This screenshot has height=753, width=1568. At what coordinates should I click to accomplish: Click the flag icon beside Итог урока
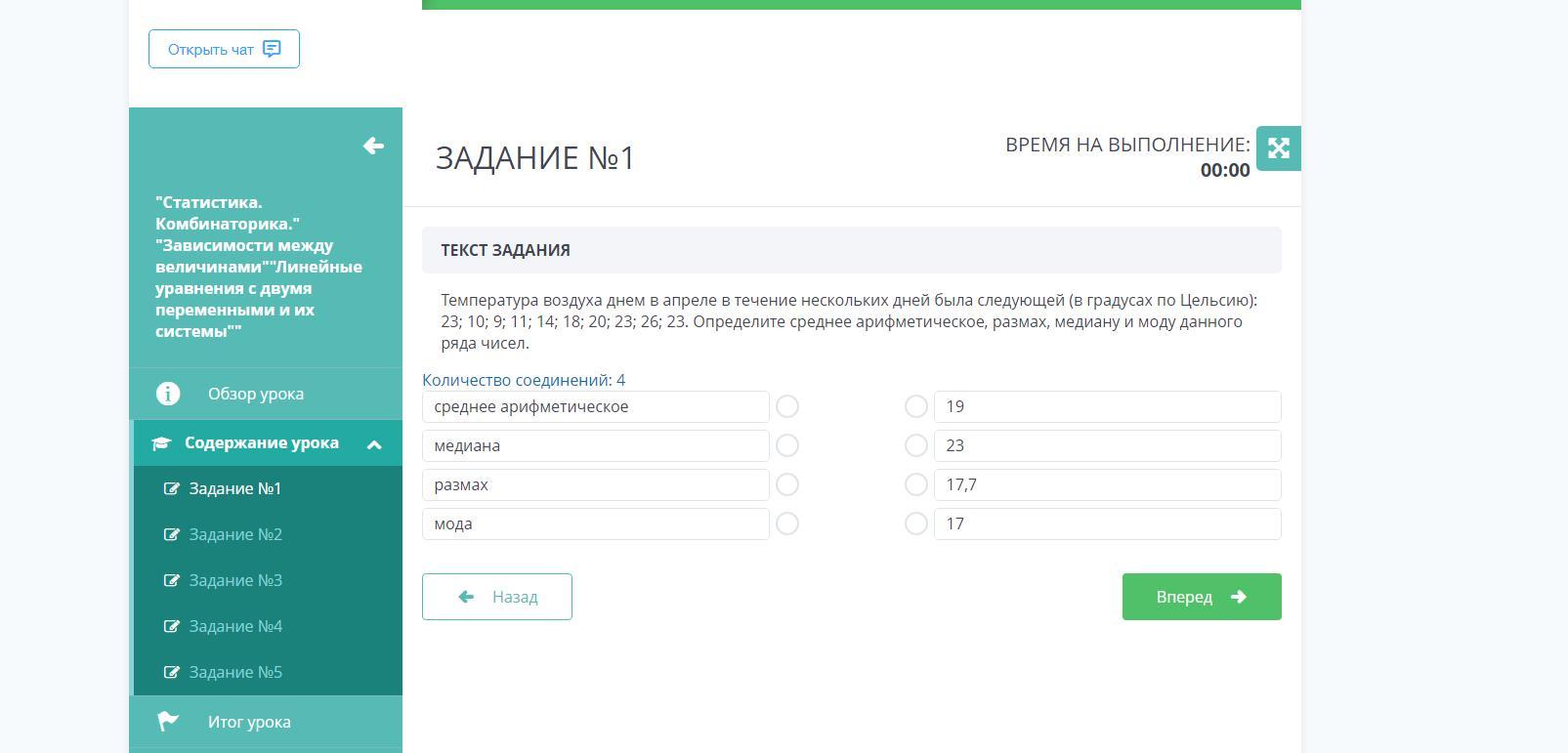(168, 722)
